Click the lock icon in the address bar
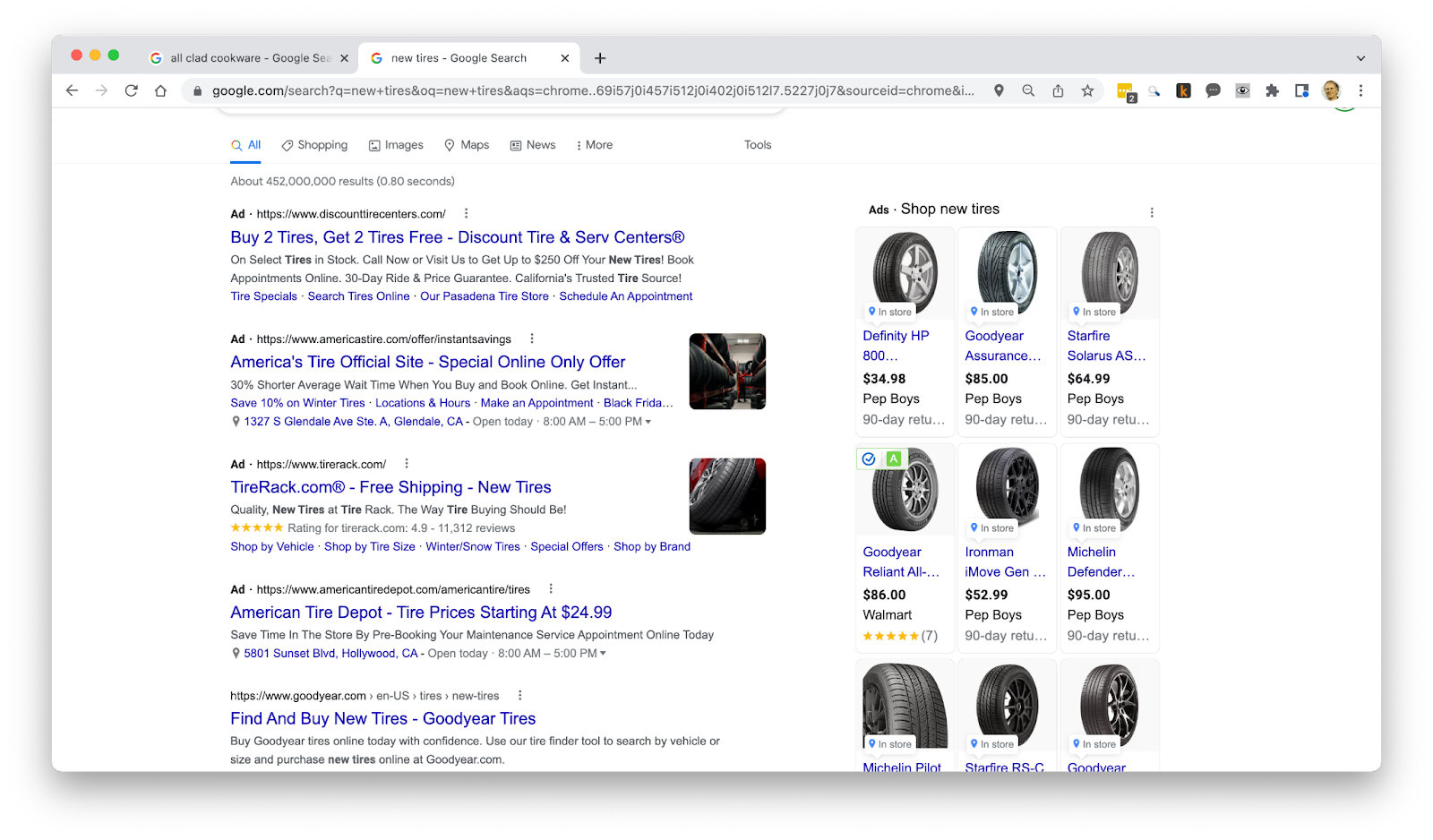Image resolution: width=1433 pixels, height=840 pixels. (x=198, y=90)
